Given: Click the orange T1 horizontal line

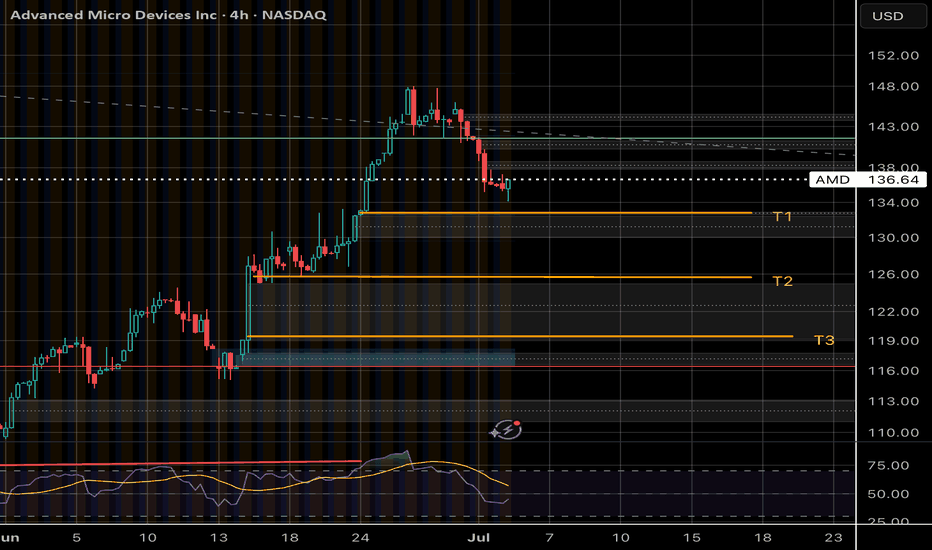Looking at the screenshot, I should (556, 212).
